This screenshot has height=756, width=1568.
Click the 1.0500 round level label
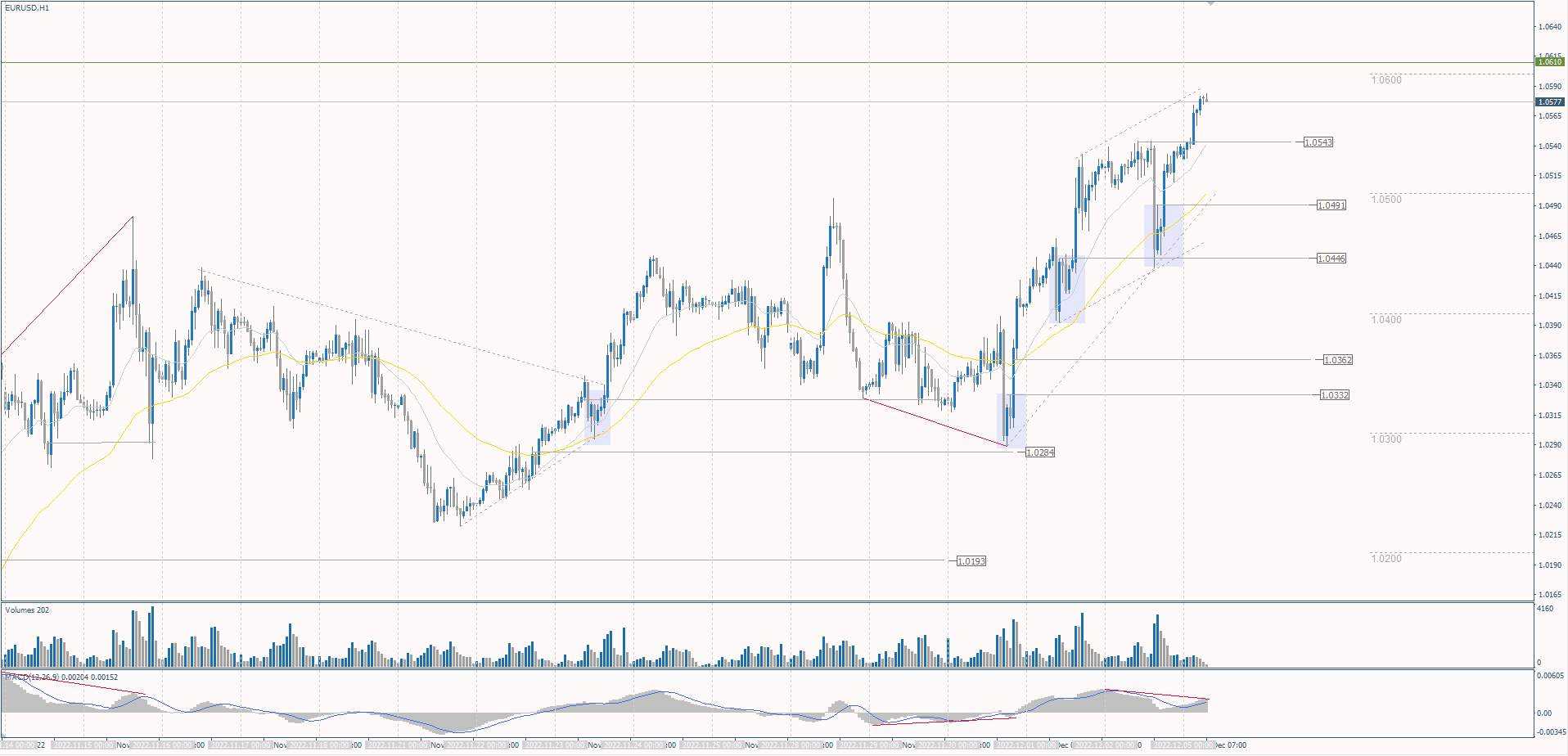(1386, 200)
